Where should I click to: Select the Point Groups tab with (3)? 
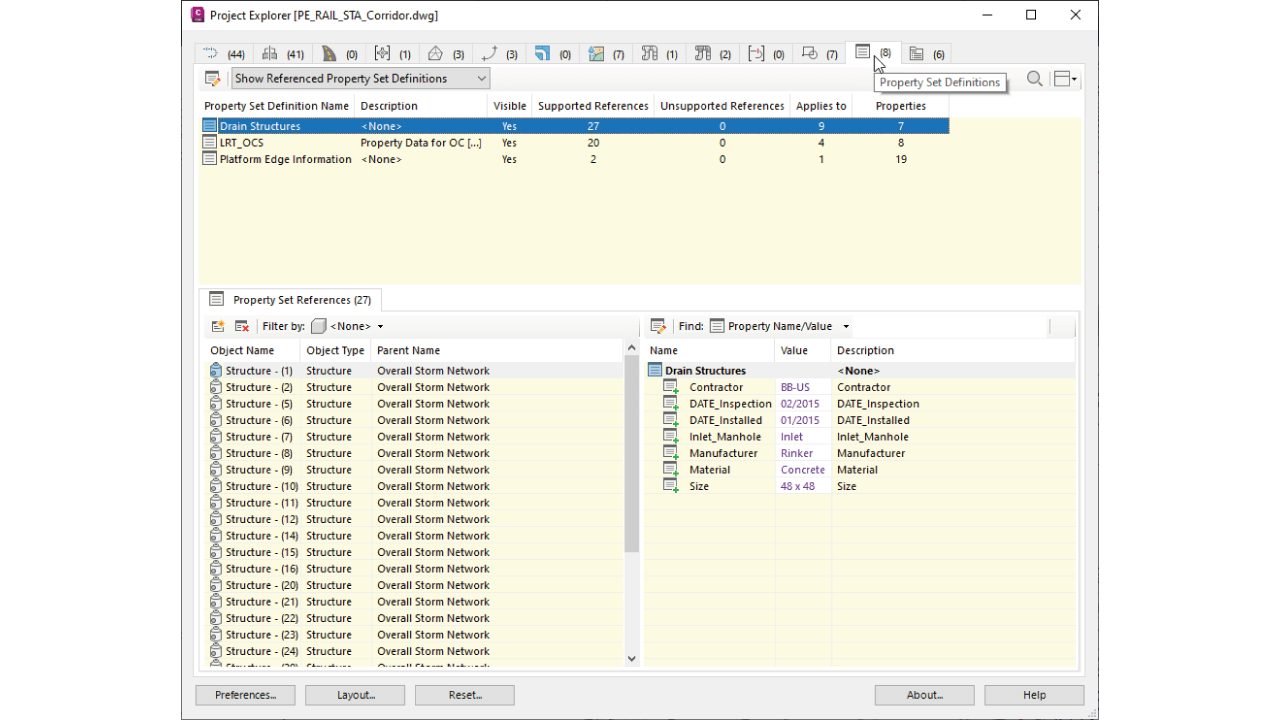pos(447,54)
